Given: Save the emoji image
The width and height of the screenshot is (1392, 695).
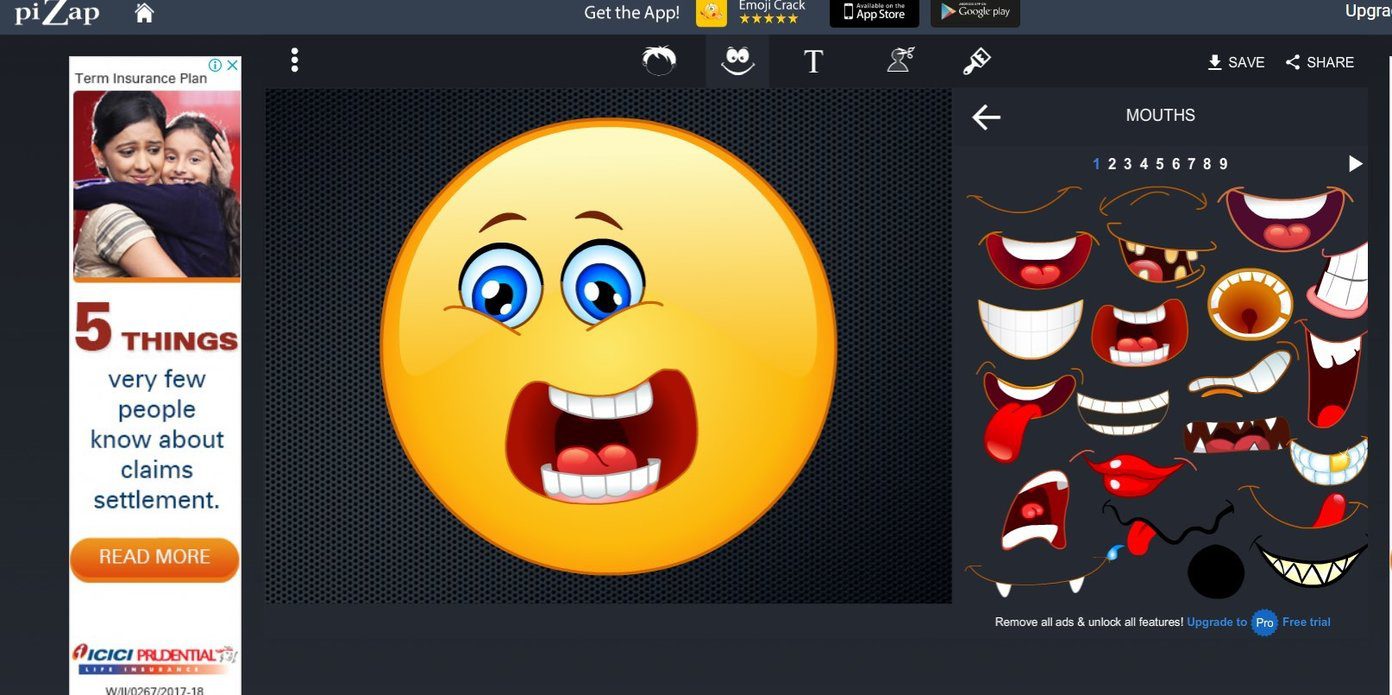Looking at the screenshot, I should tap(1236, 62).
